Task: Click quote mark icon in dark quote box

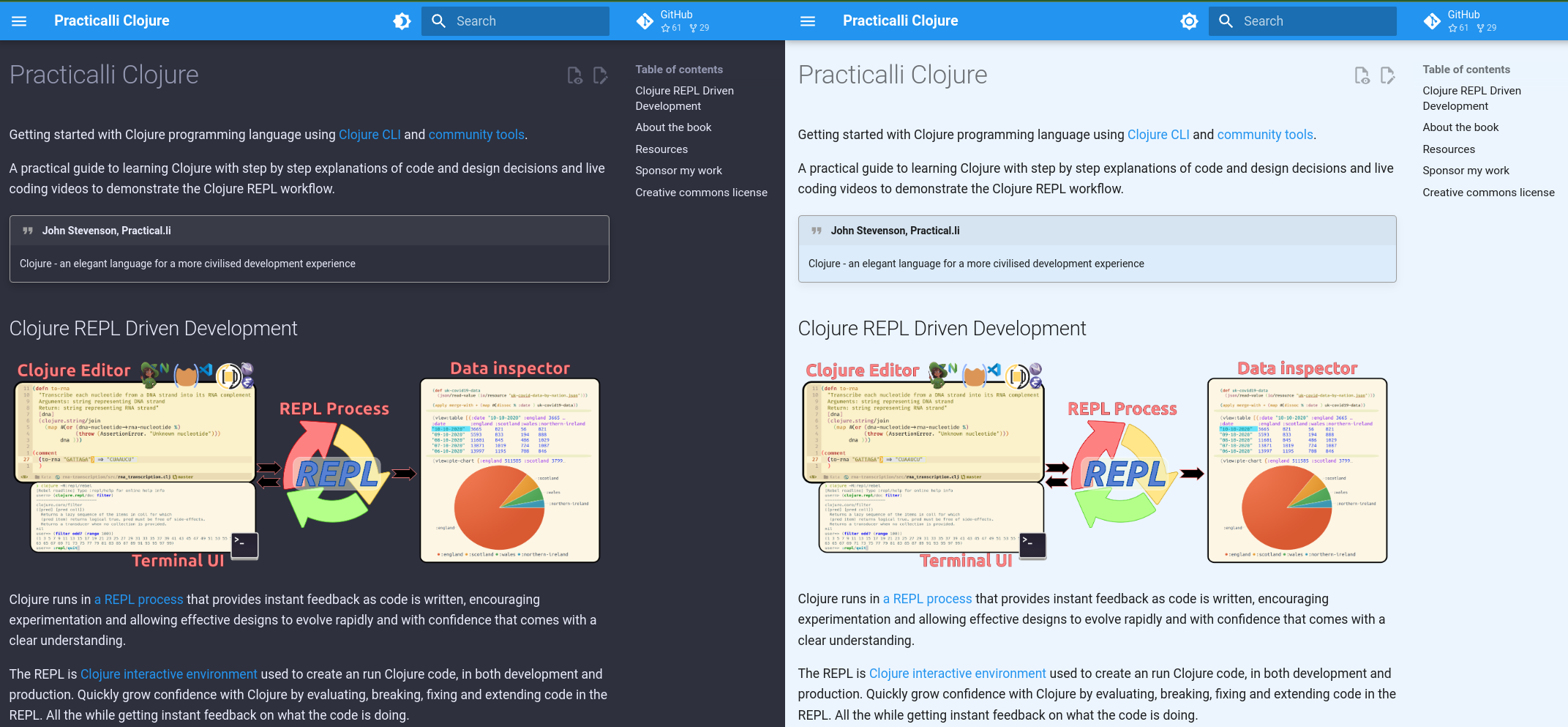Action: pyautogui.click(x=28, y=231)
